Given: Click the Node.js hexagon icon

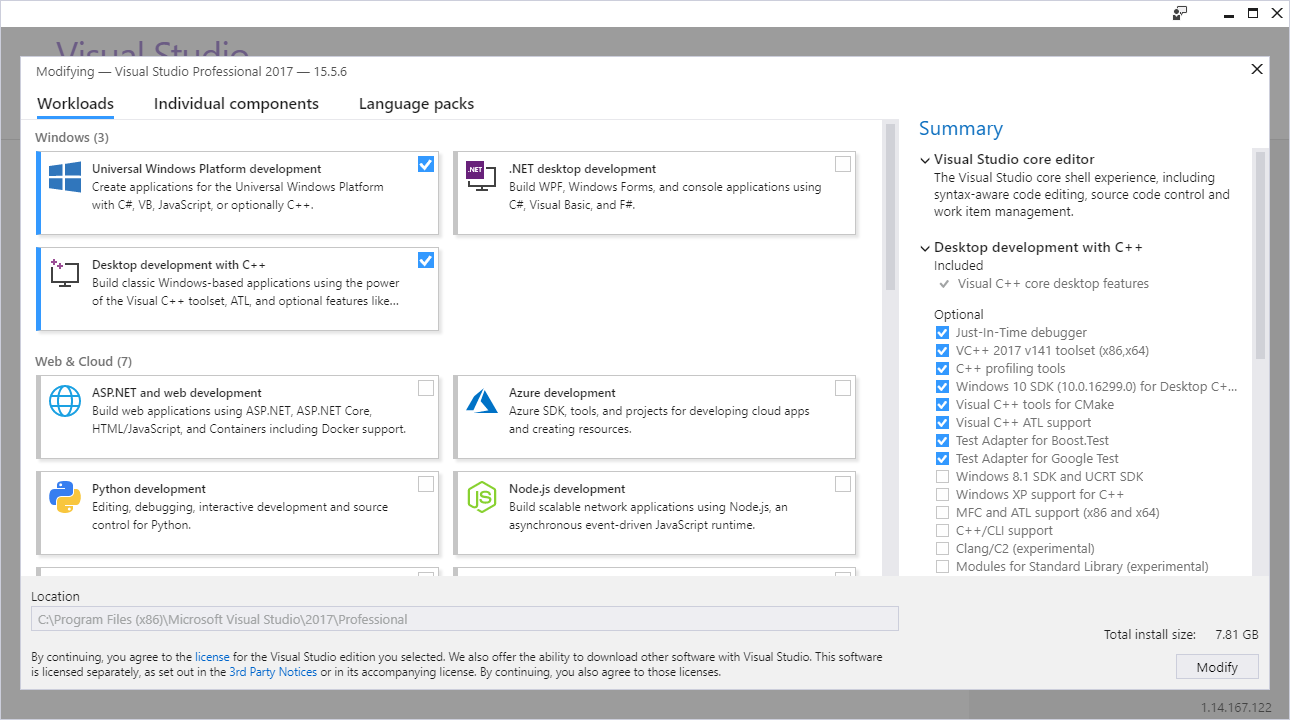Looking at the screenshot, I should click(482, 497).
